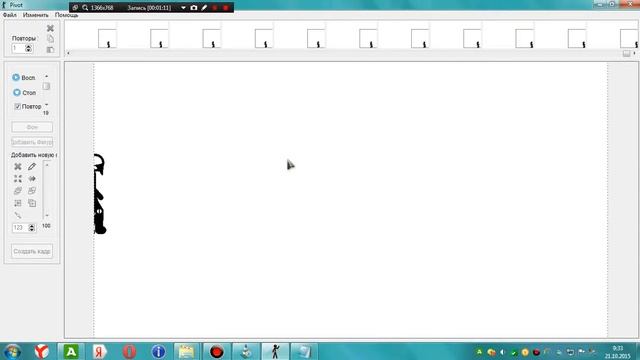Adjust the figure size stepper arrows
Viewport: 640px width, 360px height.
31,228
